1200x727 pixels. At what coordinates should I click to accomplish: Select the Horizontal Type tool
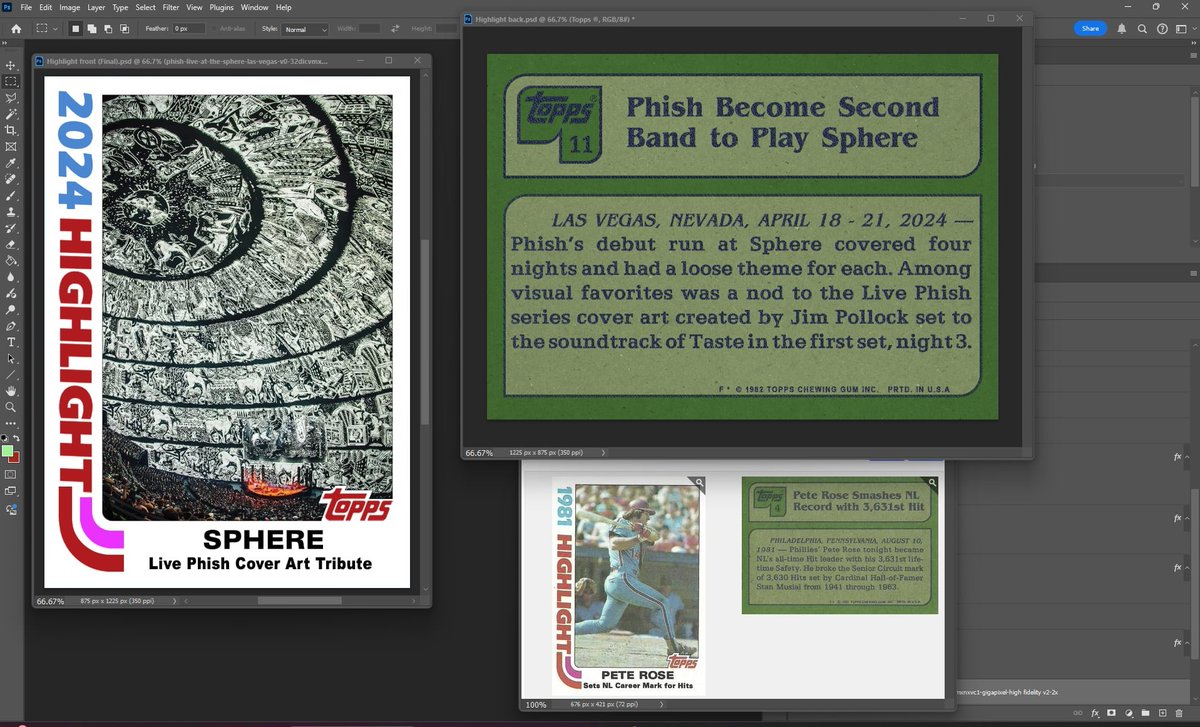pyautogui.click(x=11, y=342)
